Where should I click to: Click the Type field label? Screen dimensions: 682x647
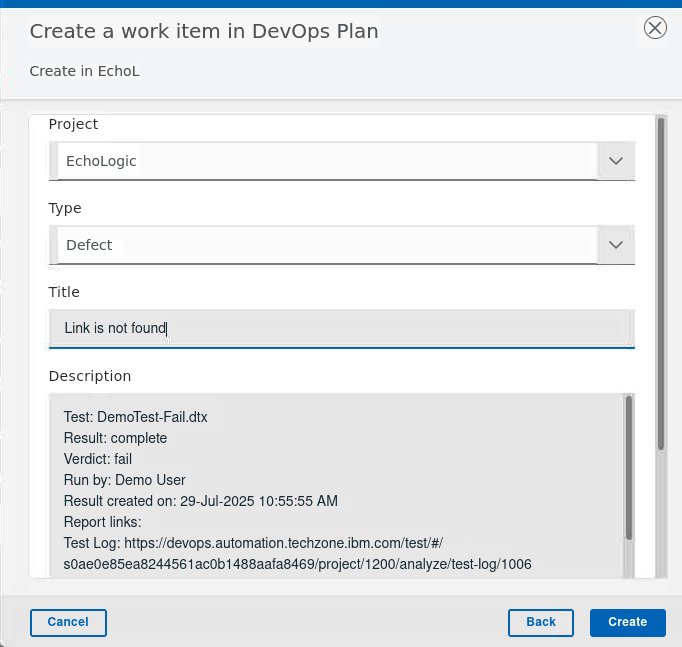(65, 208)
